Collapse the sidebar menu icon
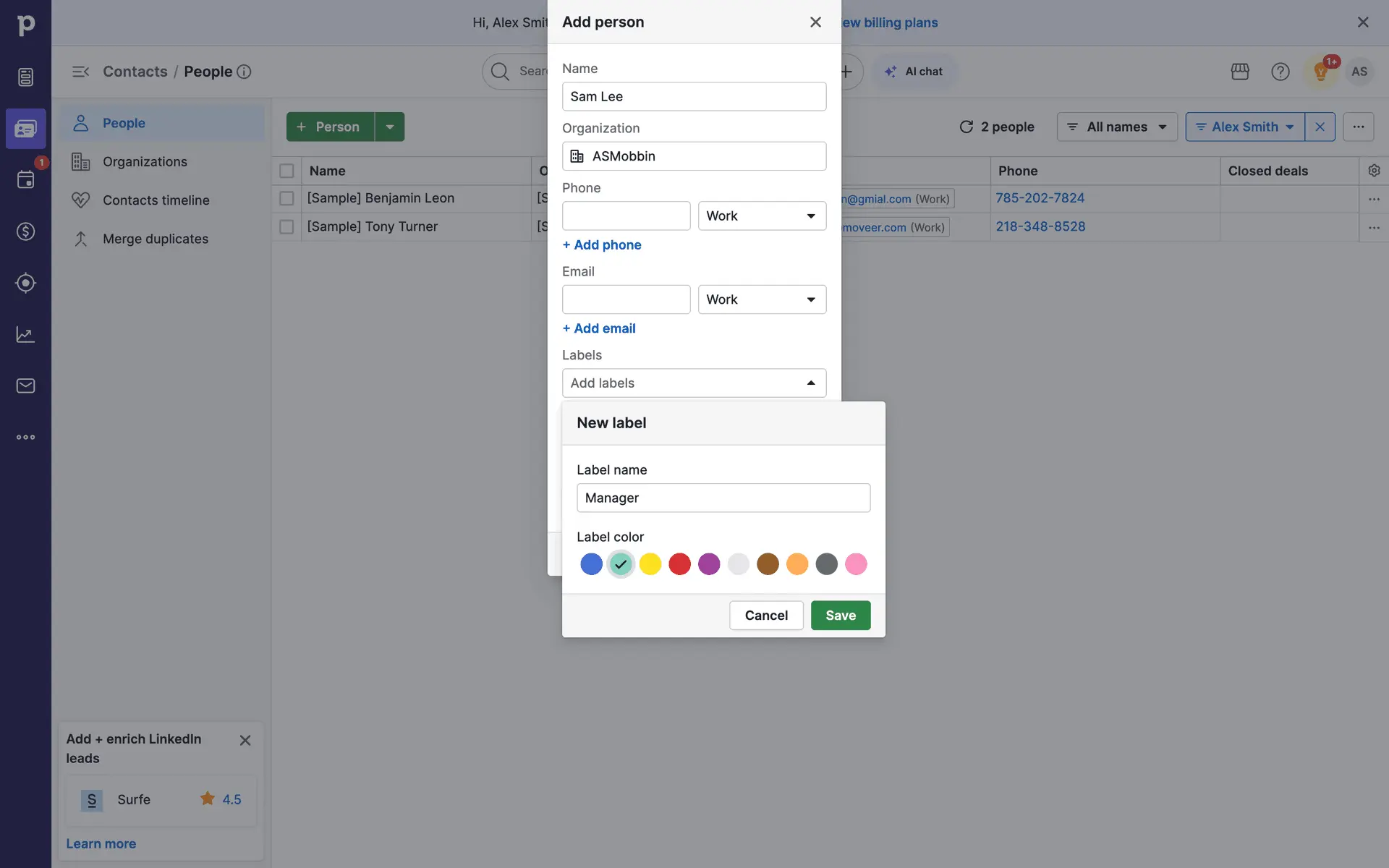 [x=80, y=72]
